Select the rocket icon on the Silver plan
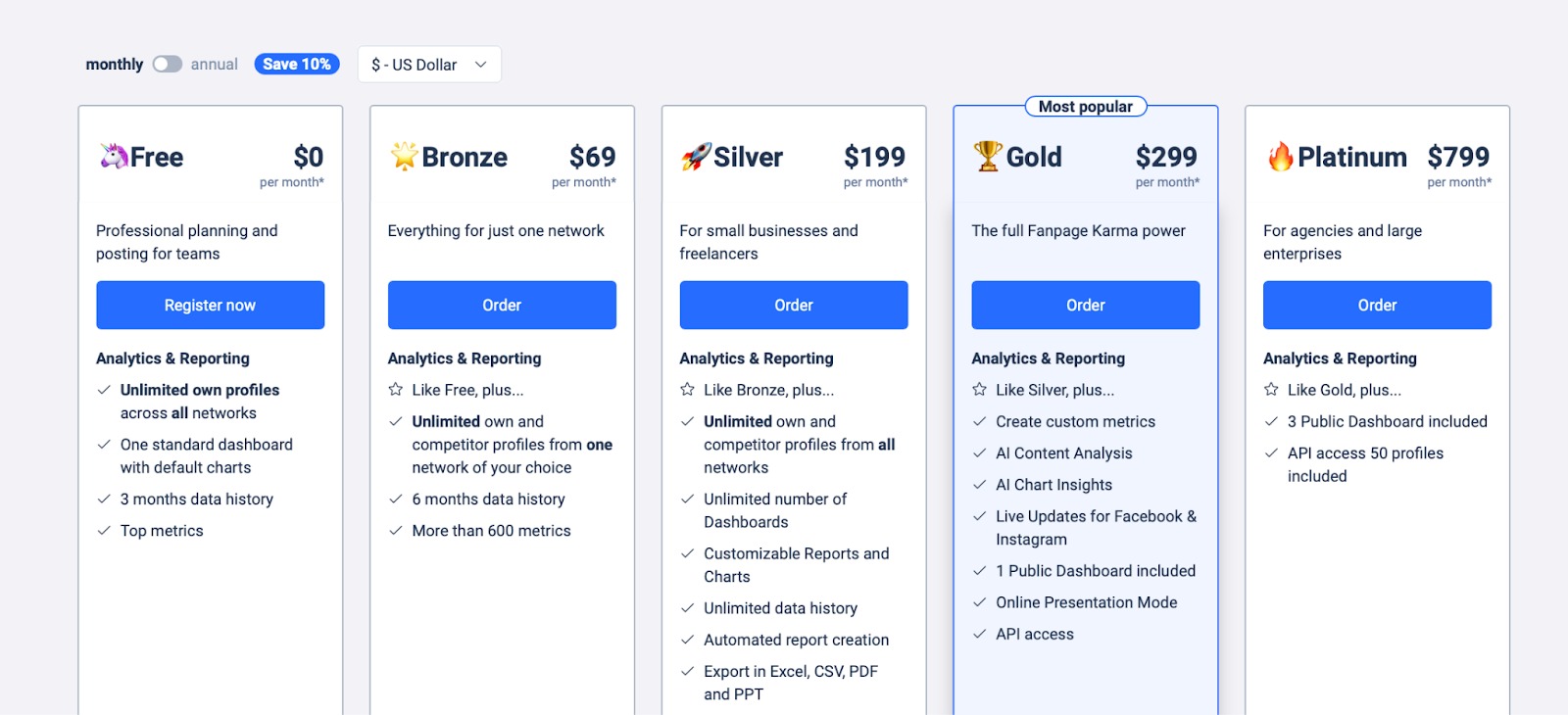1568x715 pixels. 695,156
